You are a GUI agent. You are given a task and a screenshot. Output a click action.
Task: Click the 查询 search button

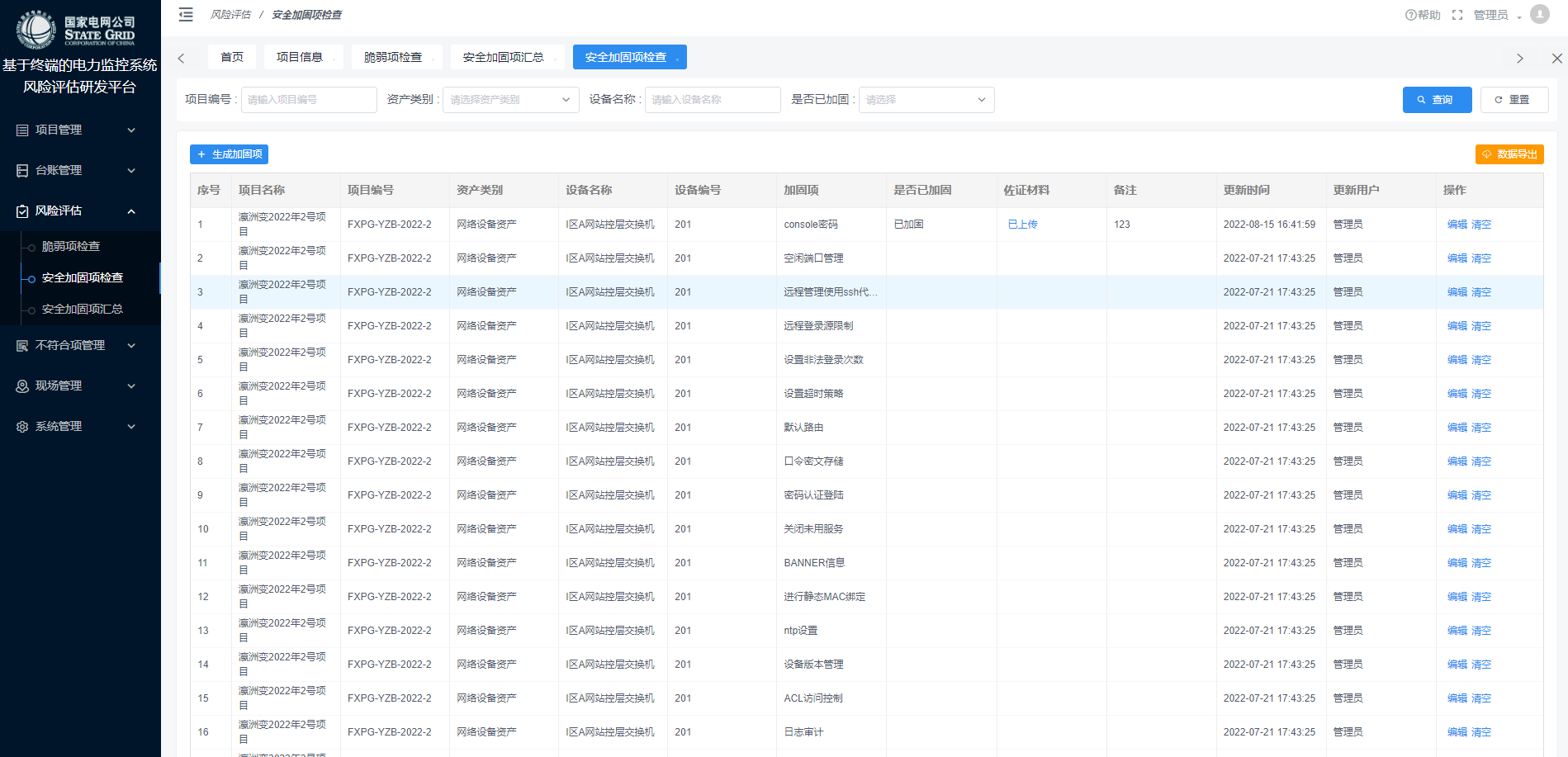pos(1437,100)
